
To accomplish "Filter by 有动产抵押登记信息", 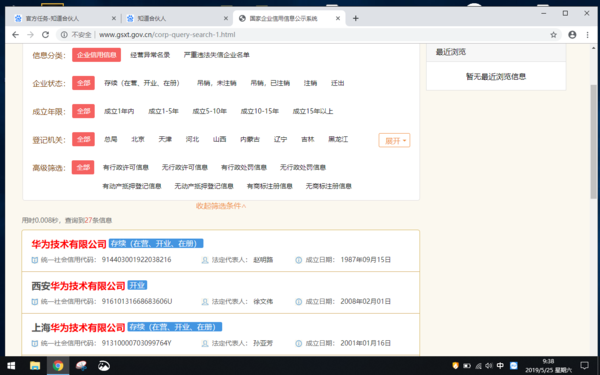I will tap(132, 186).
